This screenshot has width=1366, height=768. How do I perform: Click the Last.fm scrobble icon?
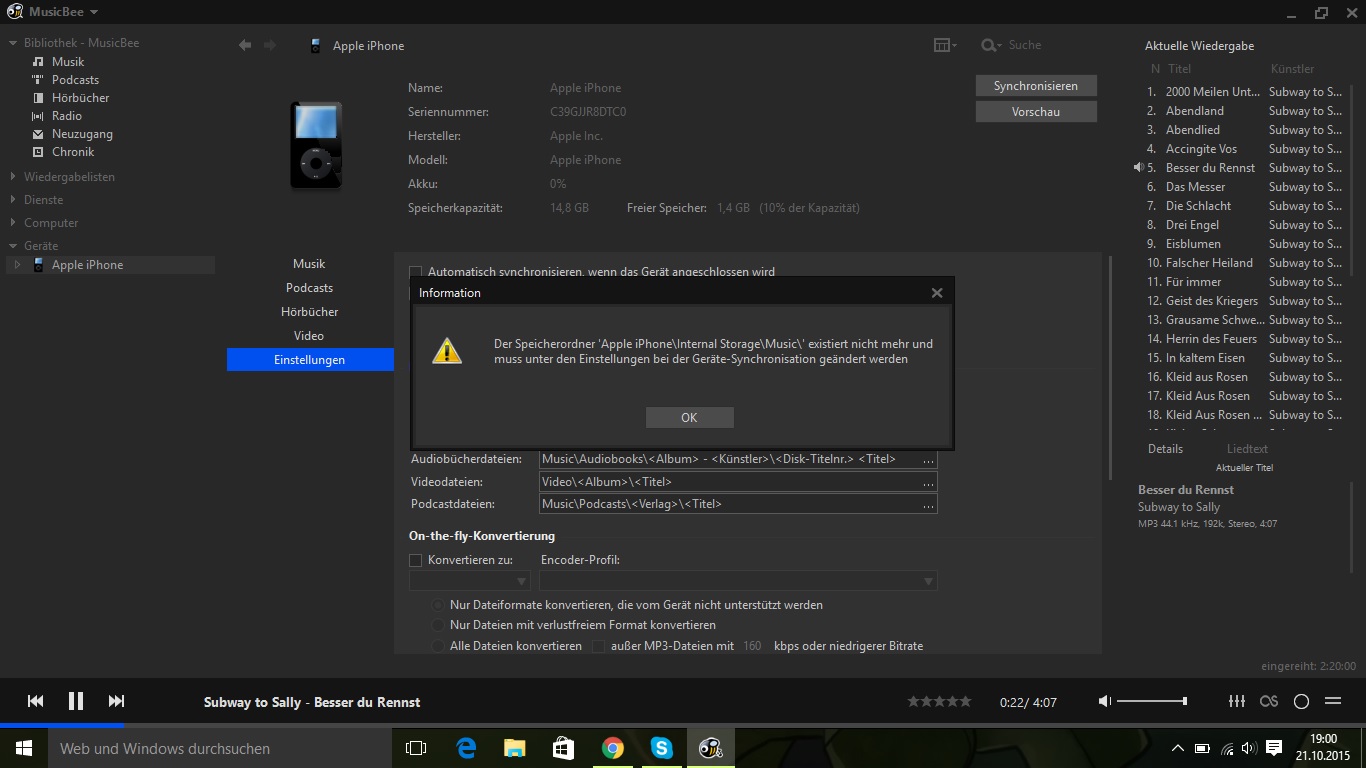coord(1269,701)
